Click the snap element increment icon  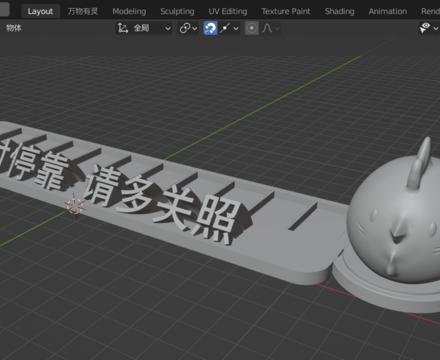click(x=225, y=28)
